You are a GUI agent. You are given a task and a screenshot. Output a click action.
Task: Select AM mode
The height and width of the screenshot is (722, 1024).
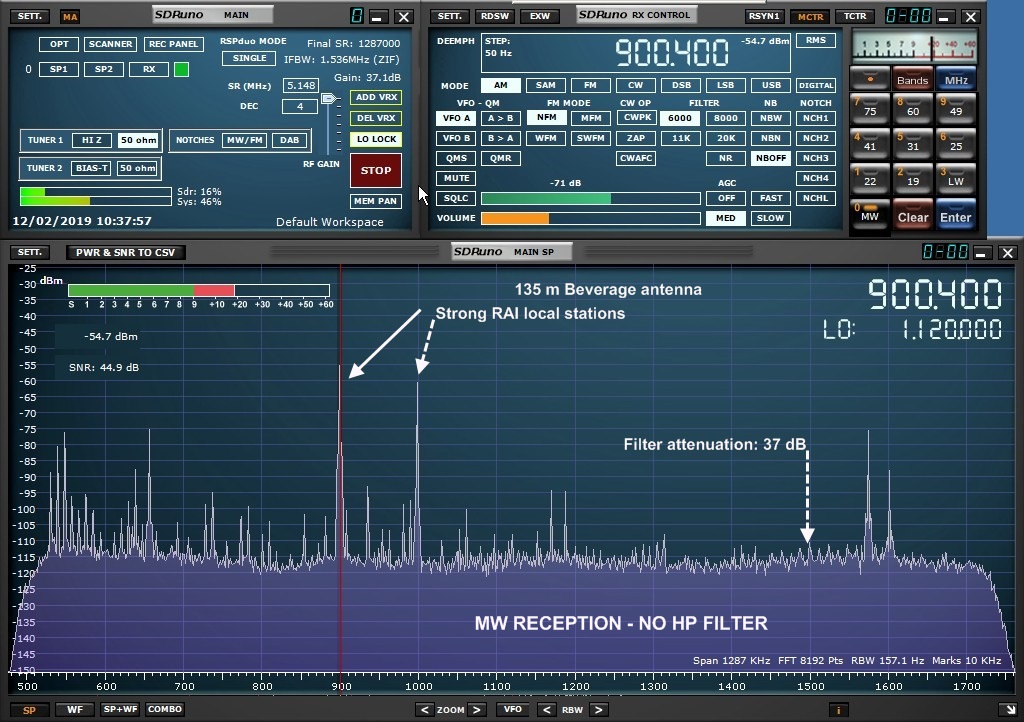point(500,85)
